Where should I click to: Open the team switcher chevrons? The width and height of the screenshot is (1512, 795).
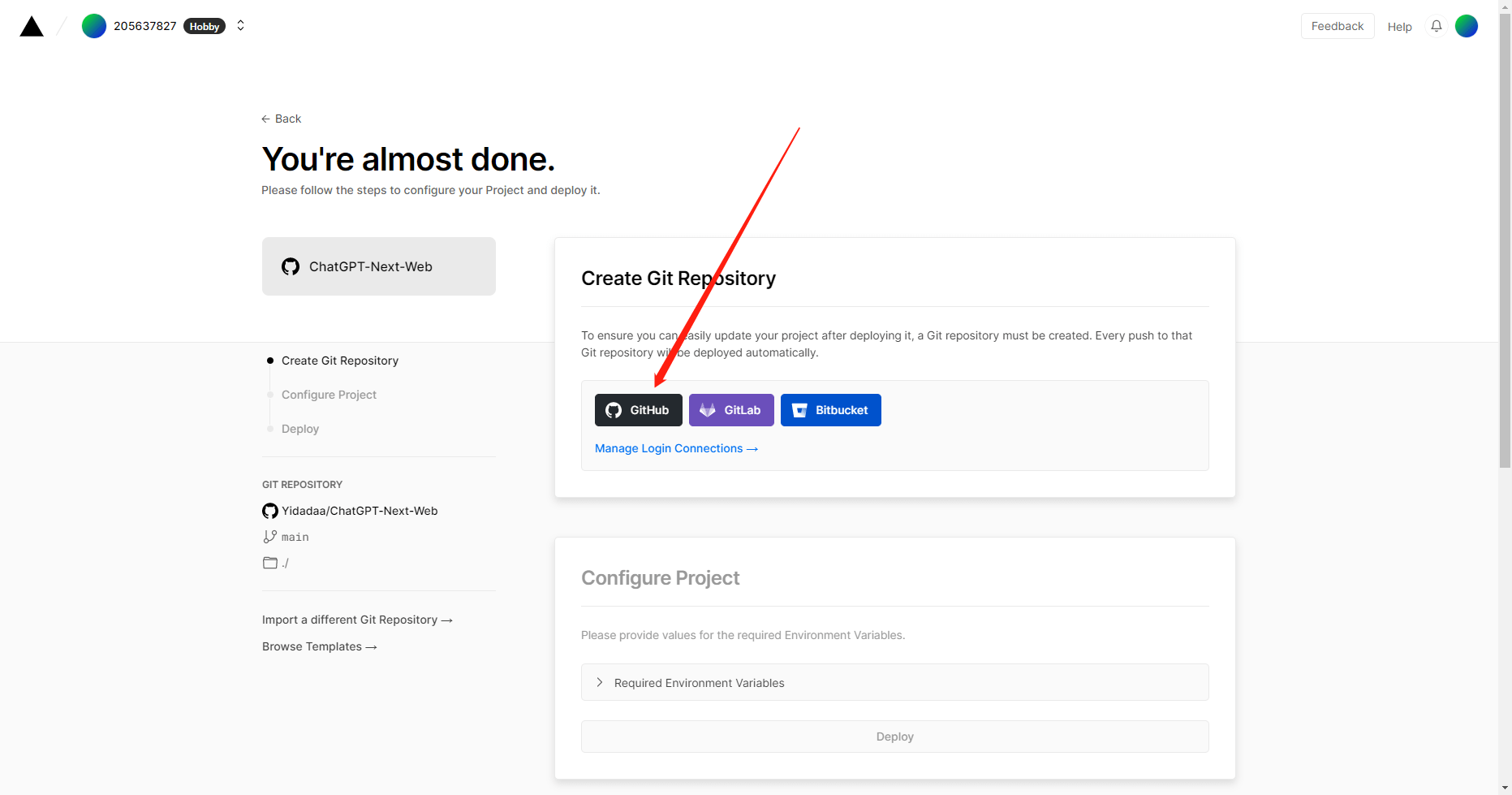tap(240, 26)
